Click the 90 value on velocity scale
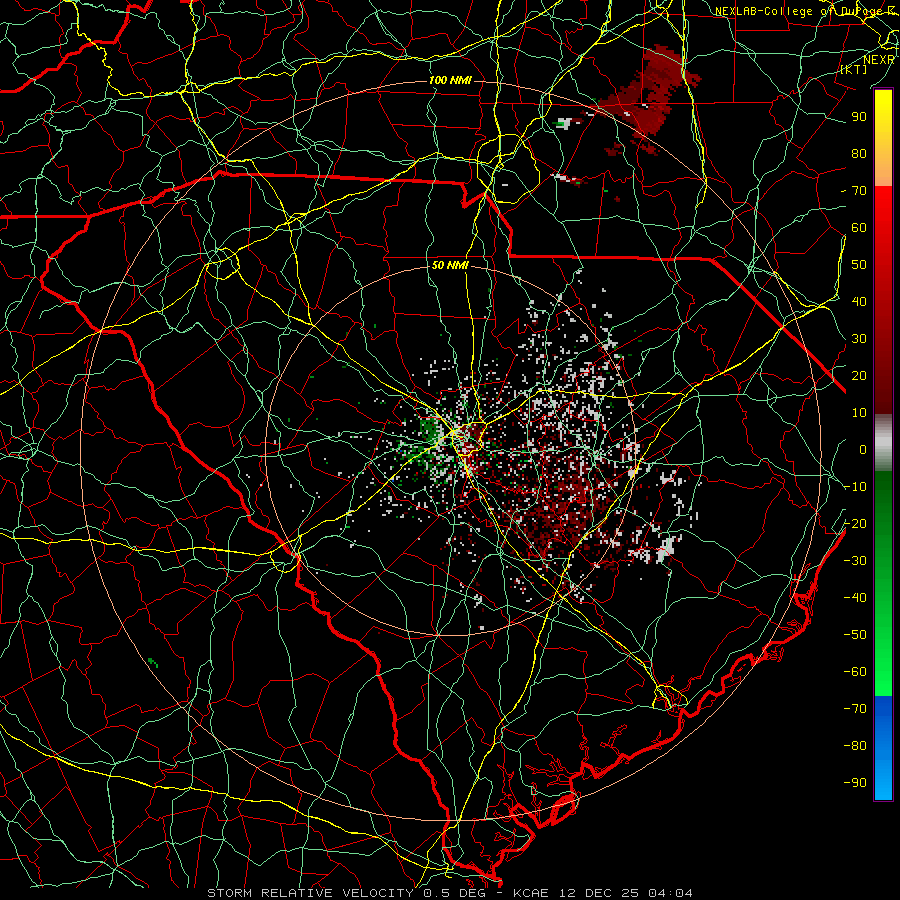900x900 pixels. (x=859, y=117)
